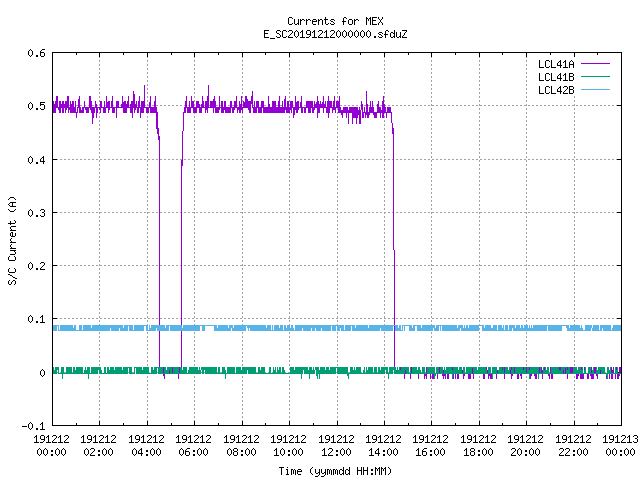
Task: Click the -0.1 y-axis tick label
Action: [x=33, y=426]
